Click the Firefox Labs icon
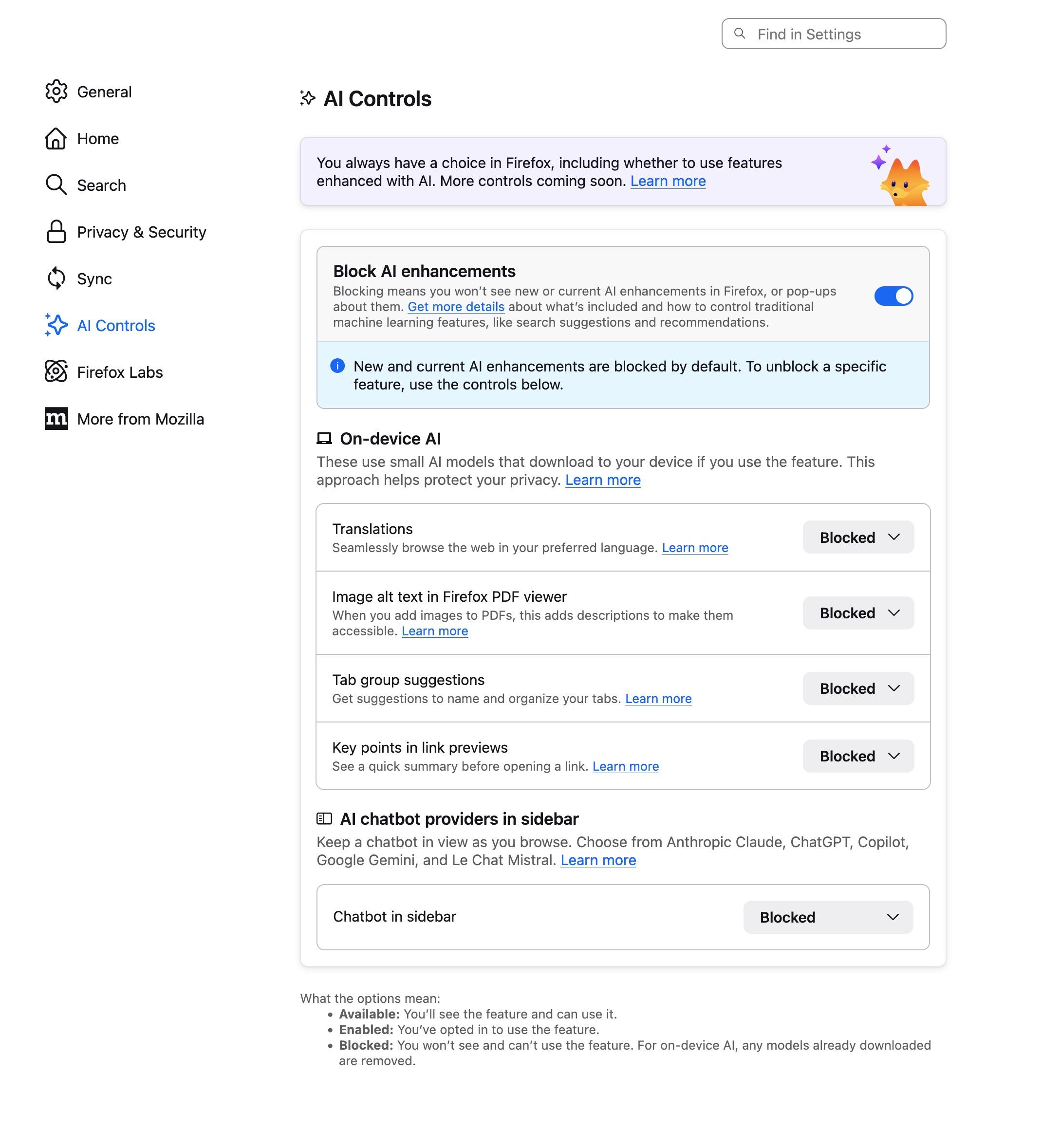1042x1148 pixels. (x=56, y=372)
